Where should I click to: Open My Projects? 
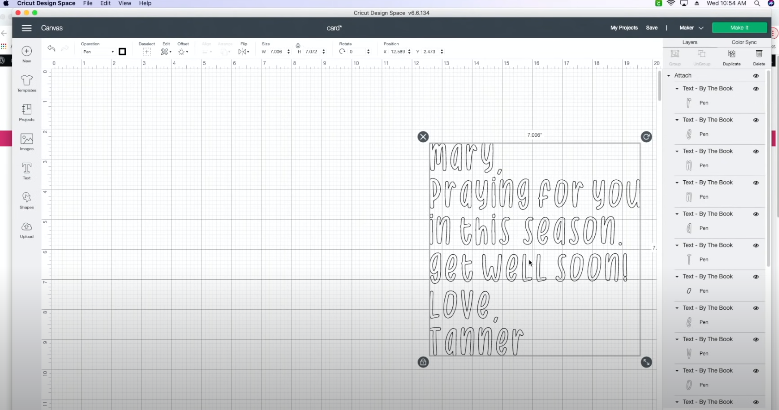625,28
